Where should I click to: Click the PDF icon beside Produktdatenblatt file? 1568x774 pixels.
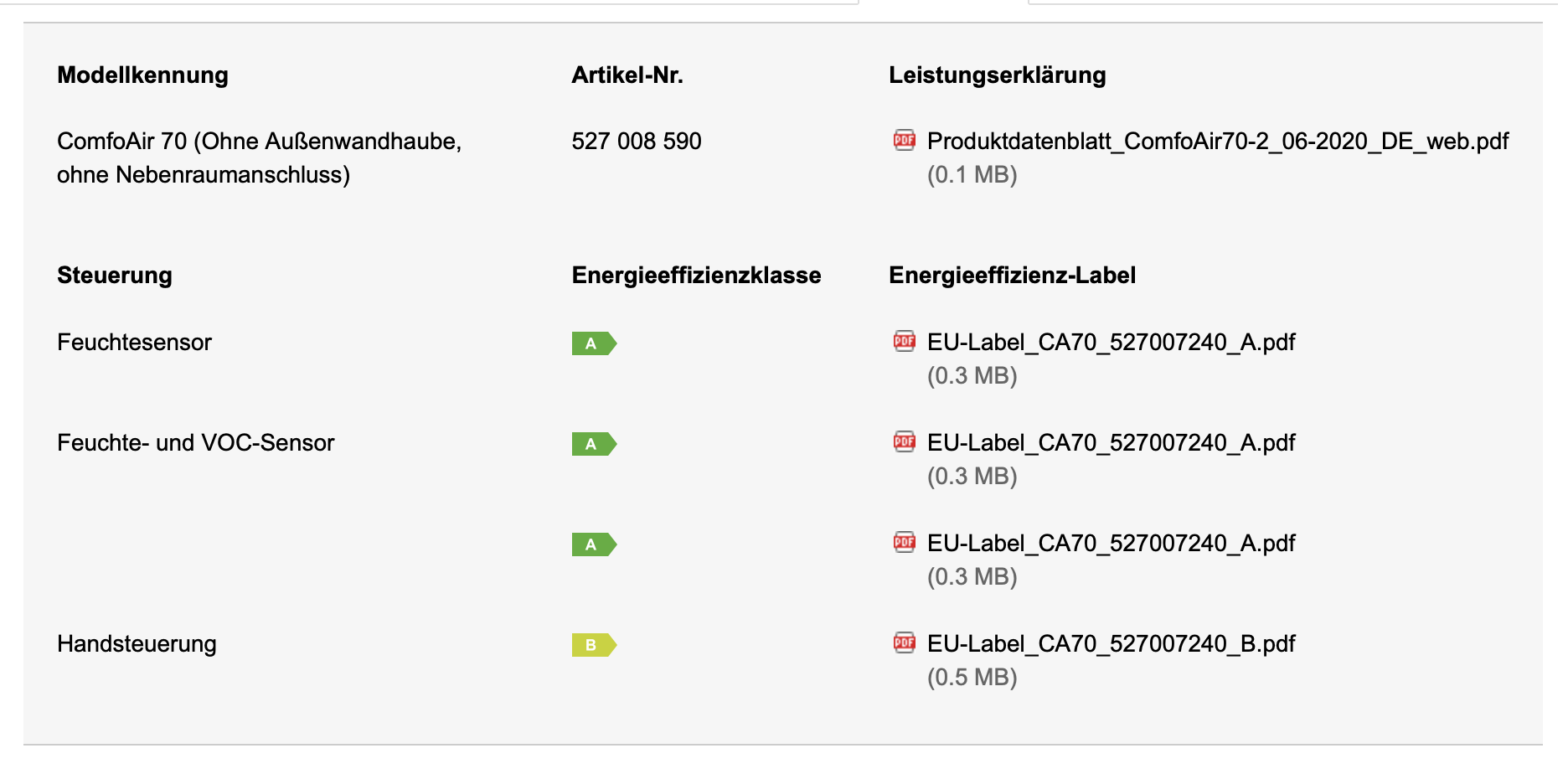click(904, 140)
